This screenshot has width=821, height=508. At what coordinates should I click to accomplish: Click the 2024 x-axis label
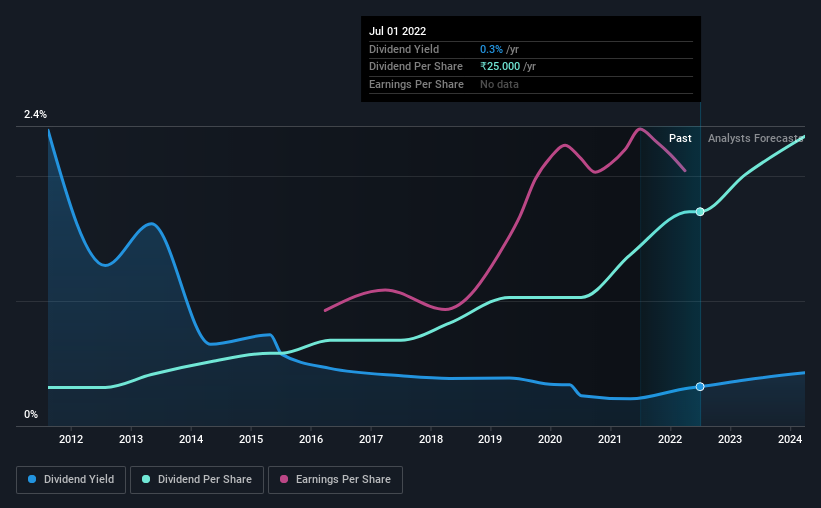pos(790,439)
